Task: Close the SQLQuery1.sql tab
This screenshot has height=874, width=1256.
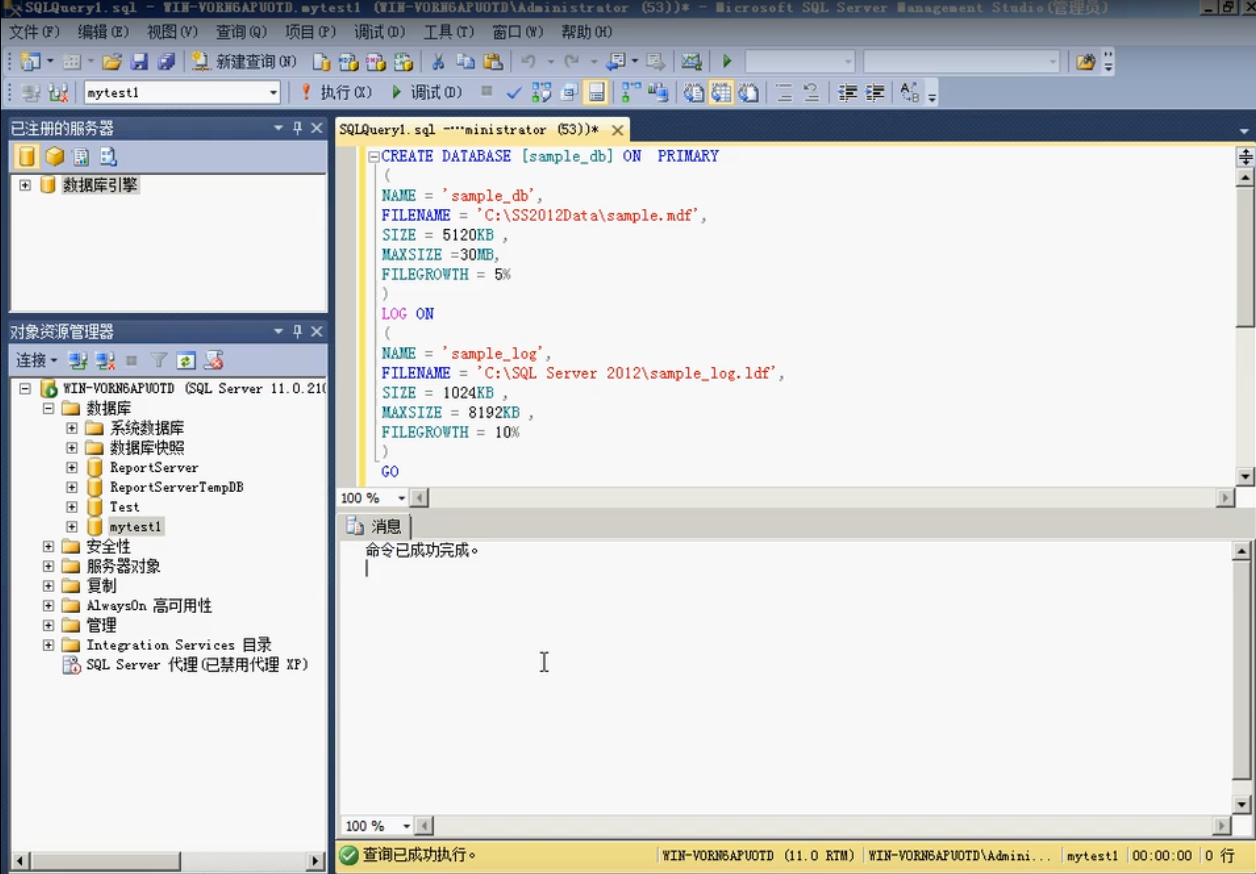Action: [x=618, y=130]
